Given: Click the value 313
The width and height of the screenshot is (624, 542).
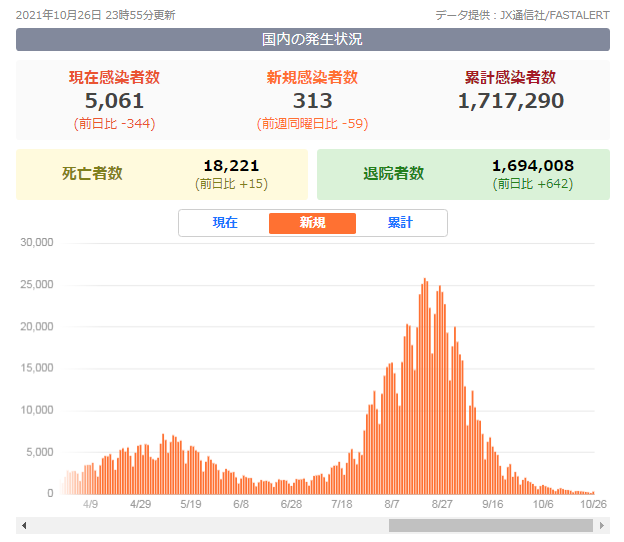Looking at the screenshot, I should pos(313,101).
